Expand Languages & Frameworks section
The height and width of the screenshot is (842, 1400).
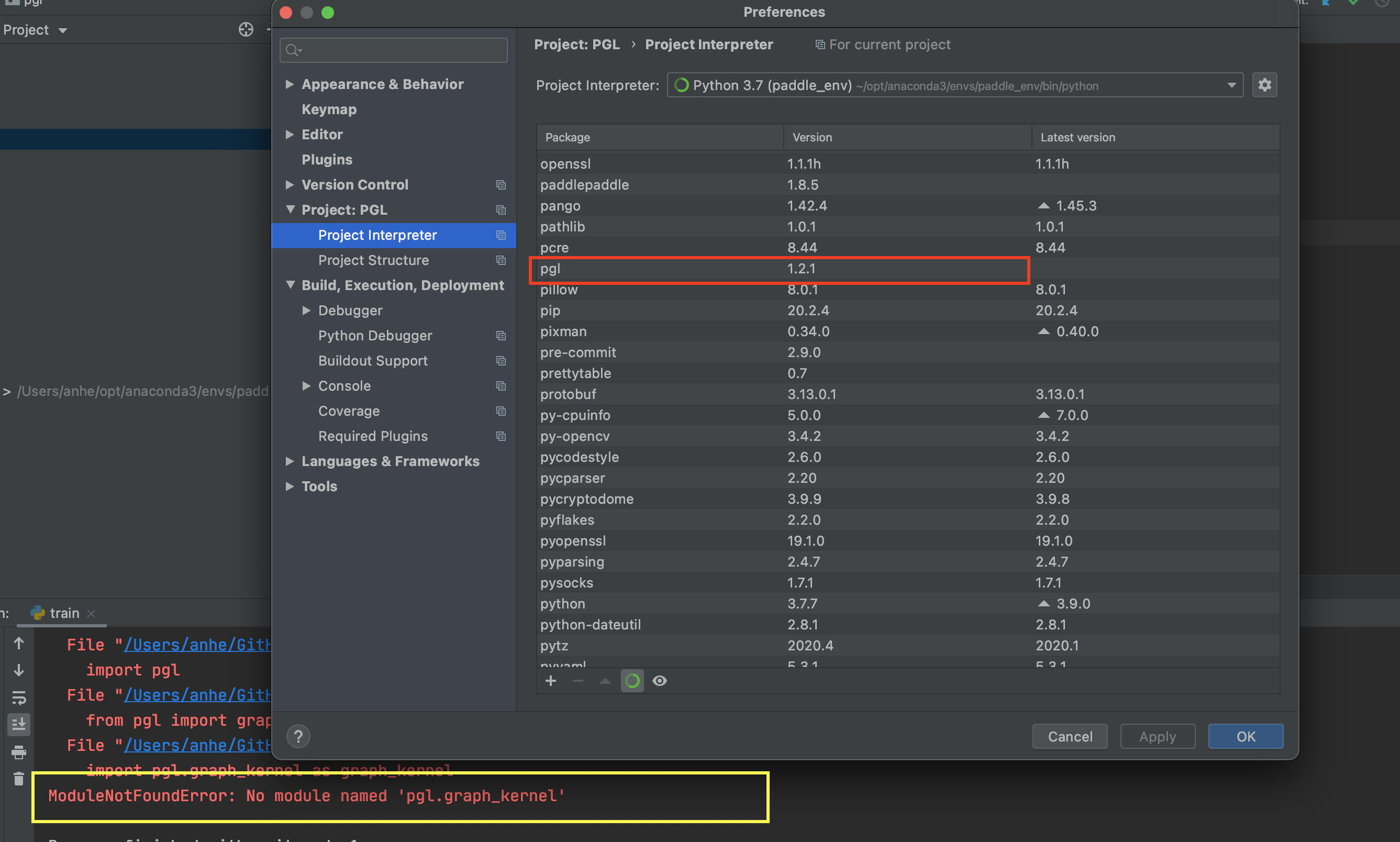click(290, 461)
